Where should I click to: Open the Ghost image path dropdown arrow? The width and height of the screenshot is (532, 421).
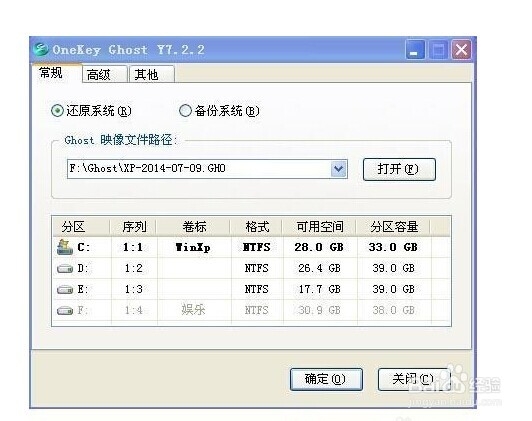tap(338, 169)
